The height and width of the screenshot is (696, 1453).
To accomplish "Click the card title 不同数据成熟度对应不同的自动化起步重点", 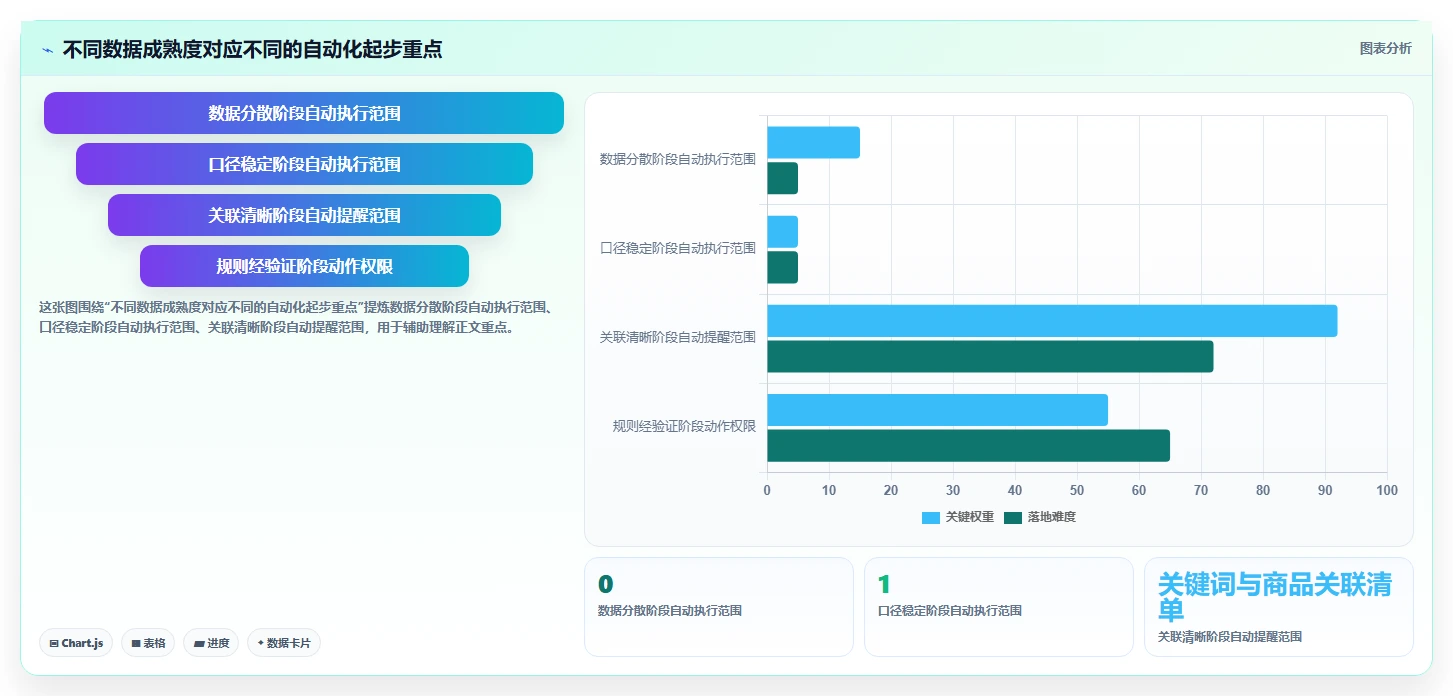I will tap(252, 49).
